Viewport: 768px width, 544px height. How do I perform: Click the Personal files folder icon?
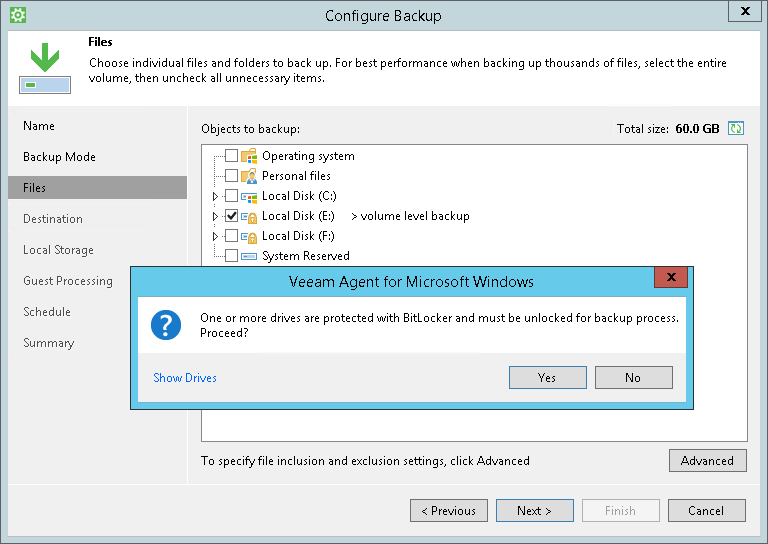tap(249, 176)
